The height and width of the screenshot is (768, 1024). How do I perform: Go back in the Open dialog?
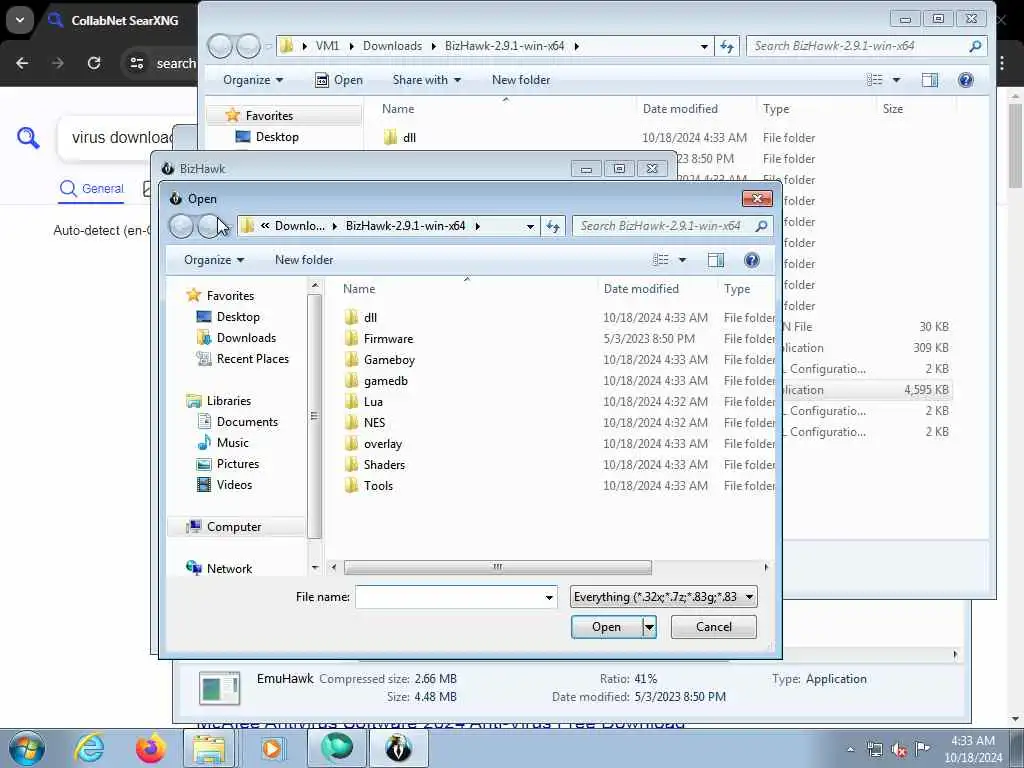pyautogui.click(x=181, y=226)
